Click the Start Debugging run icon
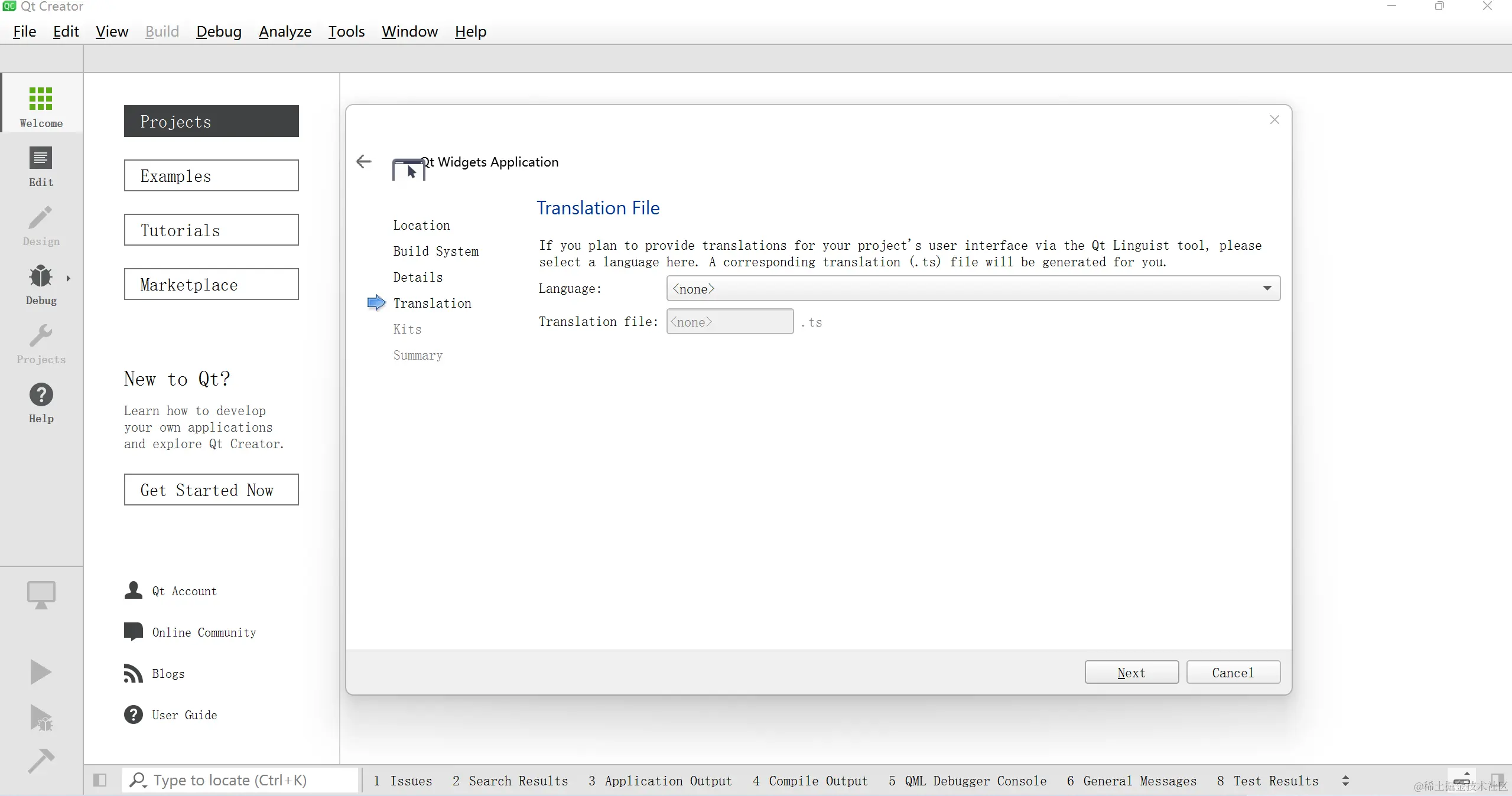This screenshot has height=796, width=1512. (41, 717)
